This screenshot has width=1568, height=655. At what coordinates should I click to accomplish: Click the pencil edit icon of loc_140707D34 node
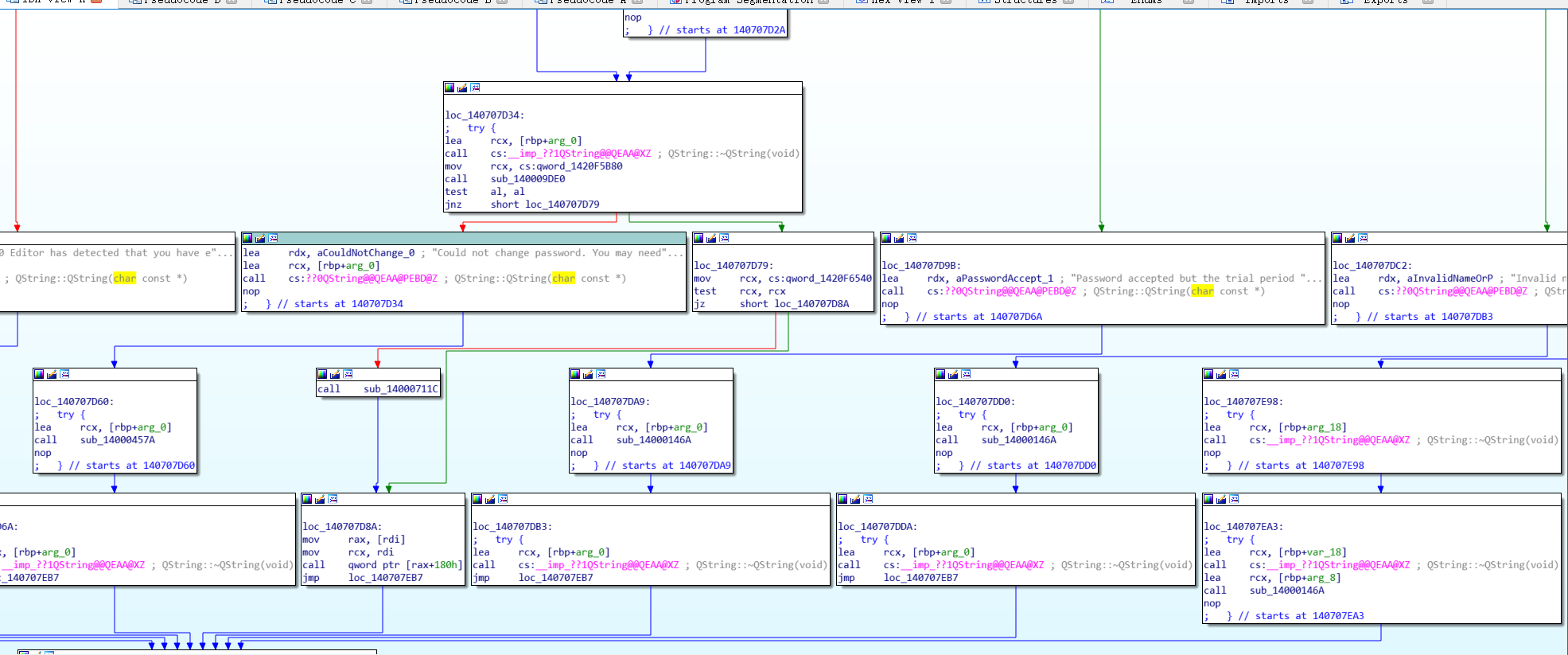pos(462,88)
